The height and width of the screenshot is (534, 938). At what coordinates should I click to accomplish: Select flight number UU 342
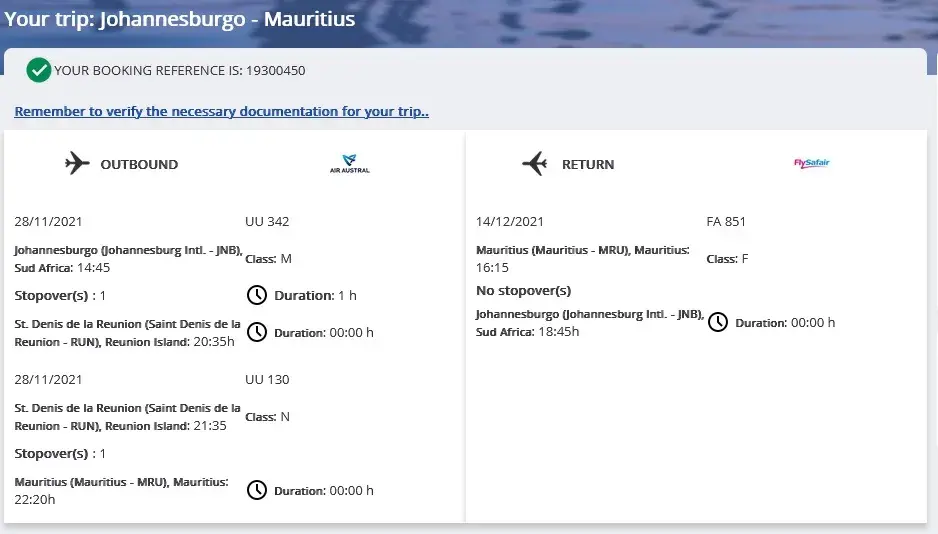tap(267, 221)
